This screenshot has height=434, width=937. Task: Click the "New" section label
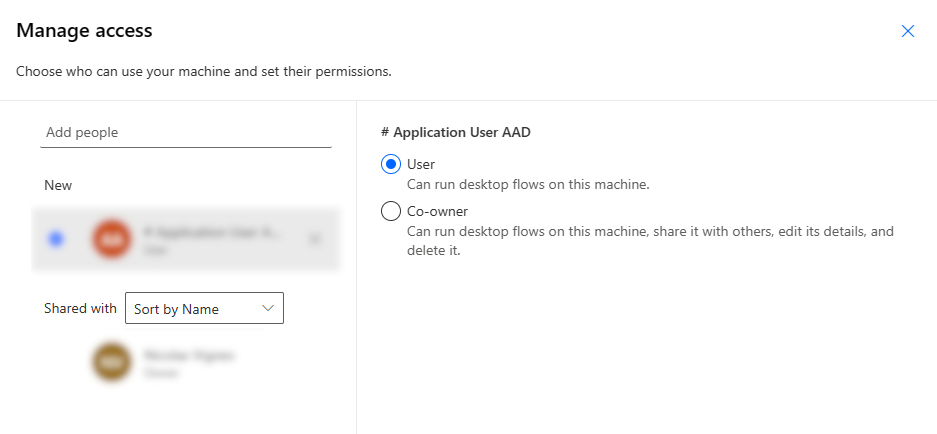58,185
